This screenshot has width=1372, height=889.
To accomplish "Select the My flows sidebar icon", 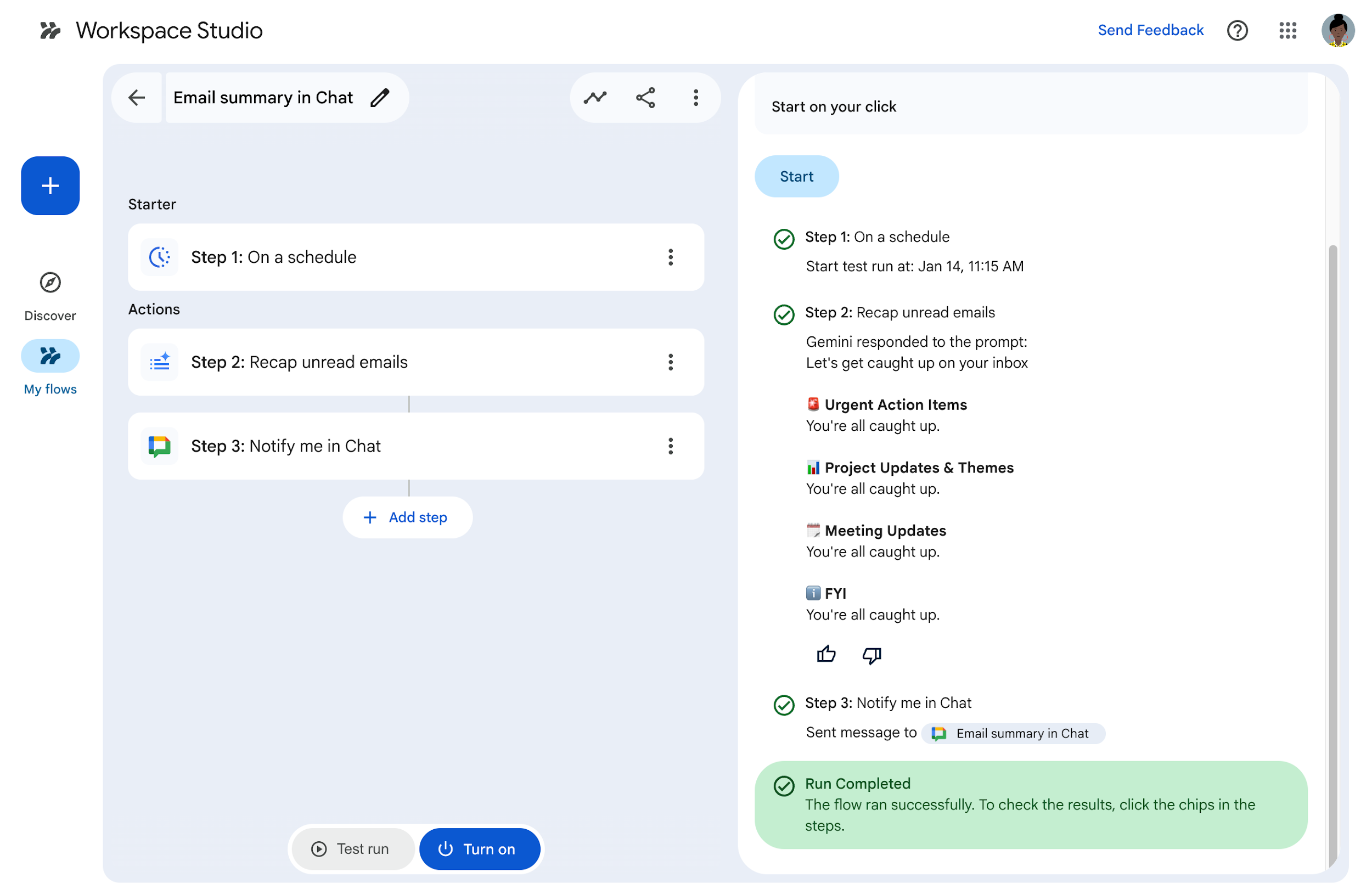I will click(x=50, y=356).
